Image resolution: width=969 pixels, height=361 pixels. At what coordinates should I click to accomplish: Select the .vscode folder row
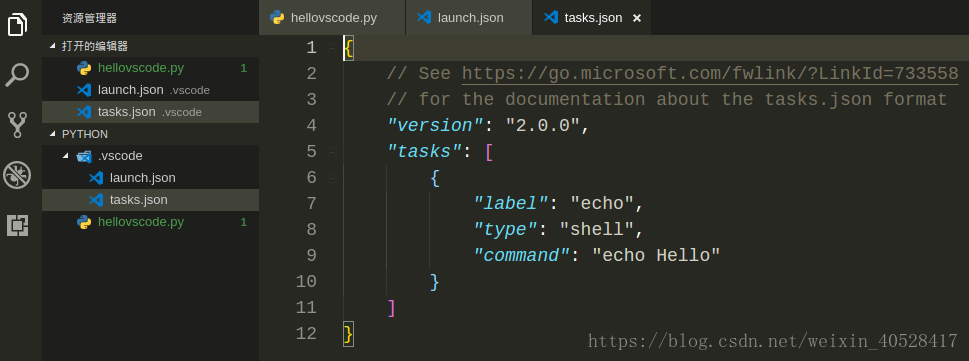tap(150, 156)
